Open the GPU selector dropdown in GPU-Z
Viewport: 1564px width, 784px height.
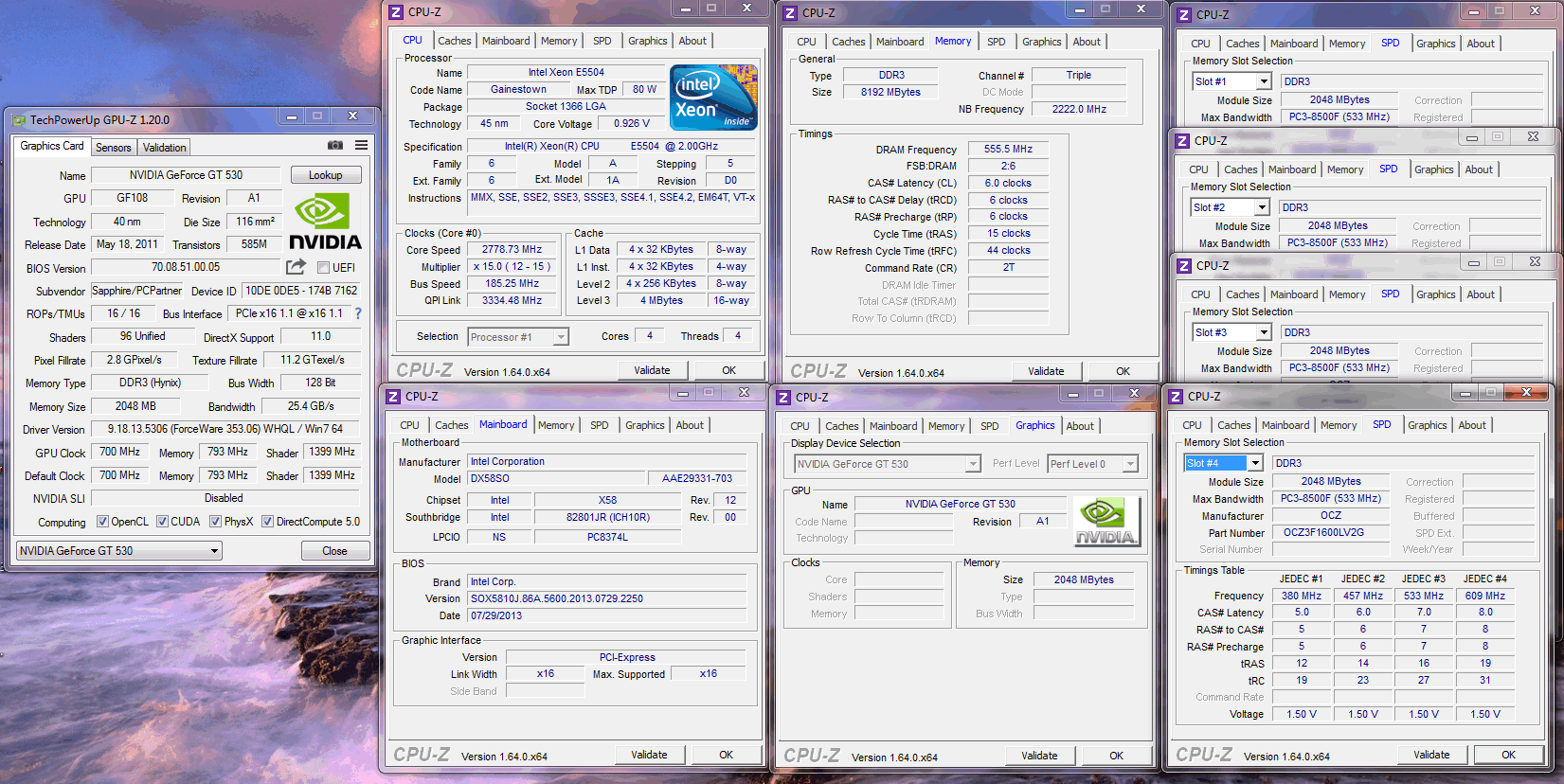coord(119,551)
